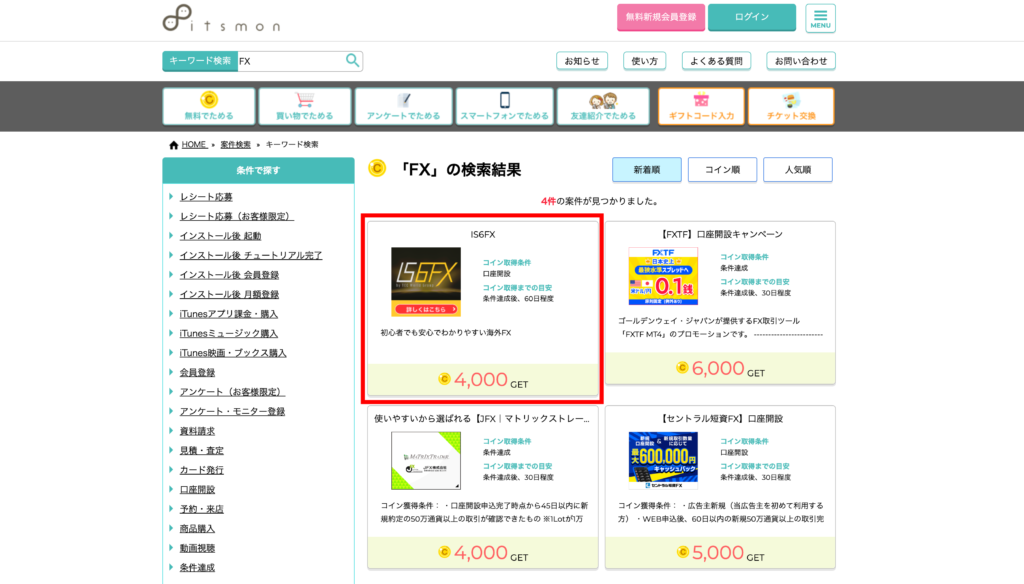Open the お問い合わせ page
The height and width of the screenshot is (584, 1024).
801,61
